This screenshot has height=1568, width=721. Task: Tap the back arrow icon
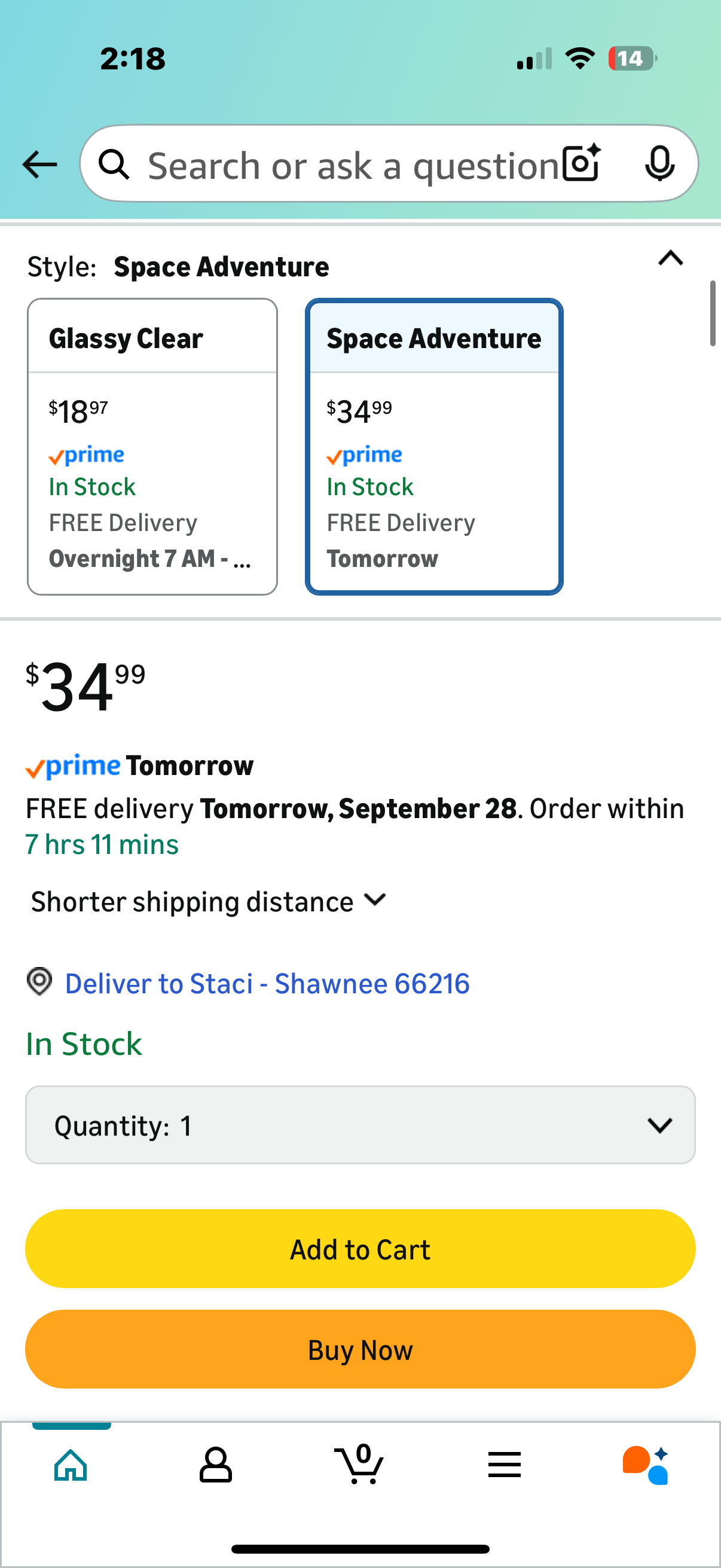39,165
